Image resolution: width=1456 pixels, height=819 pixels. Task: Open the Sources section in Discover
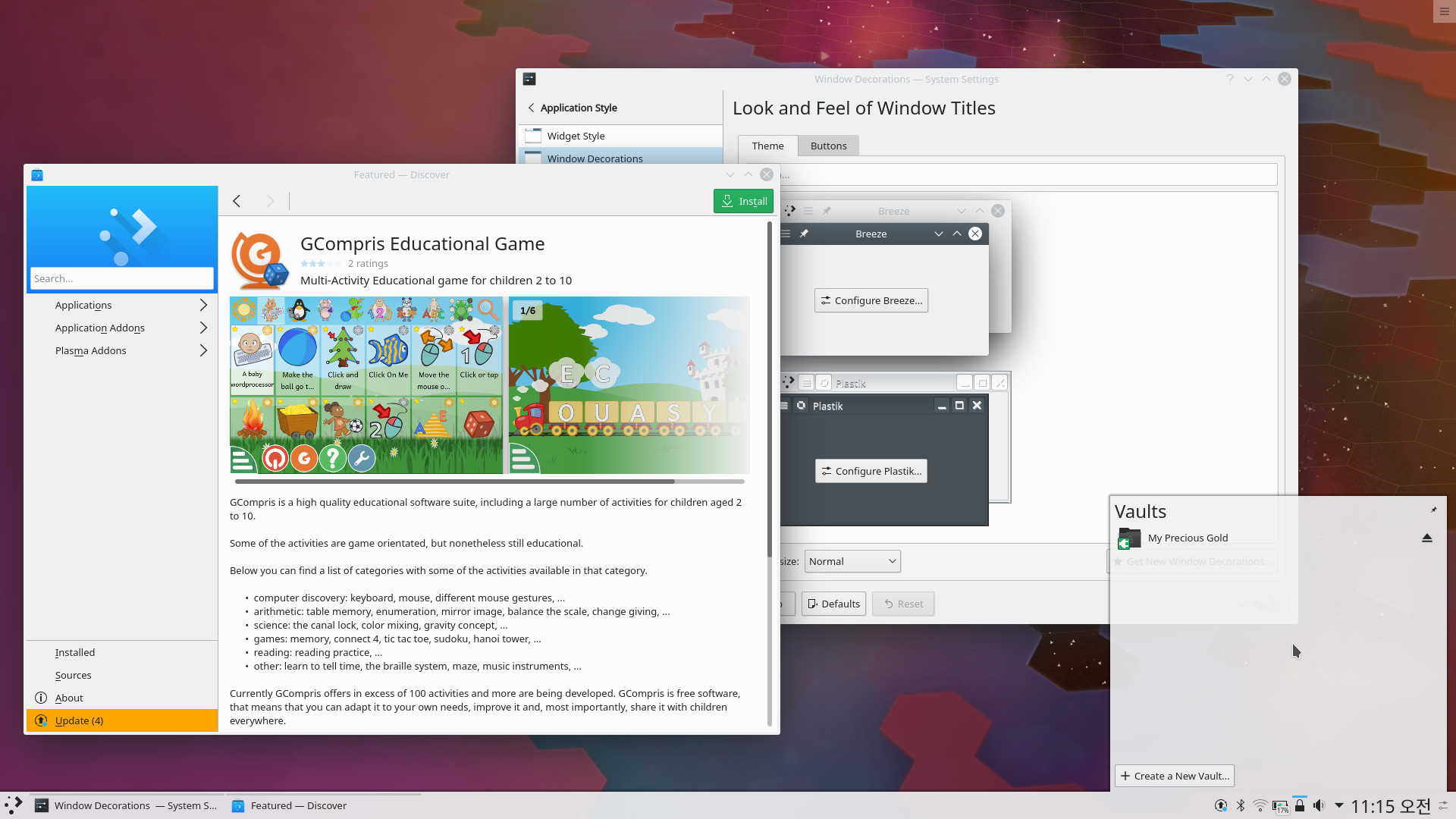click(x=122, y=675)
